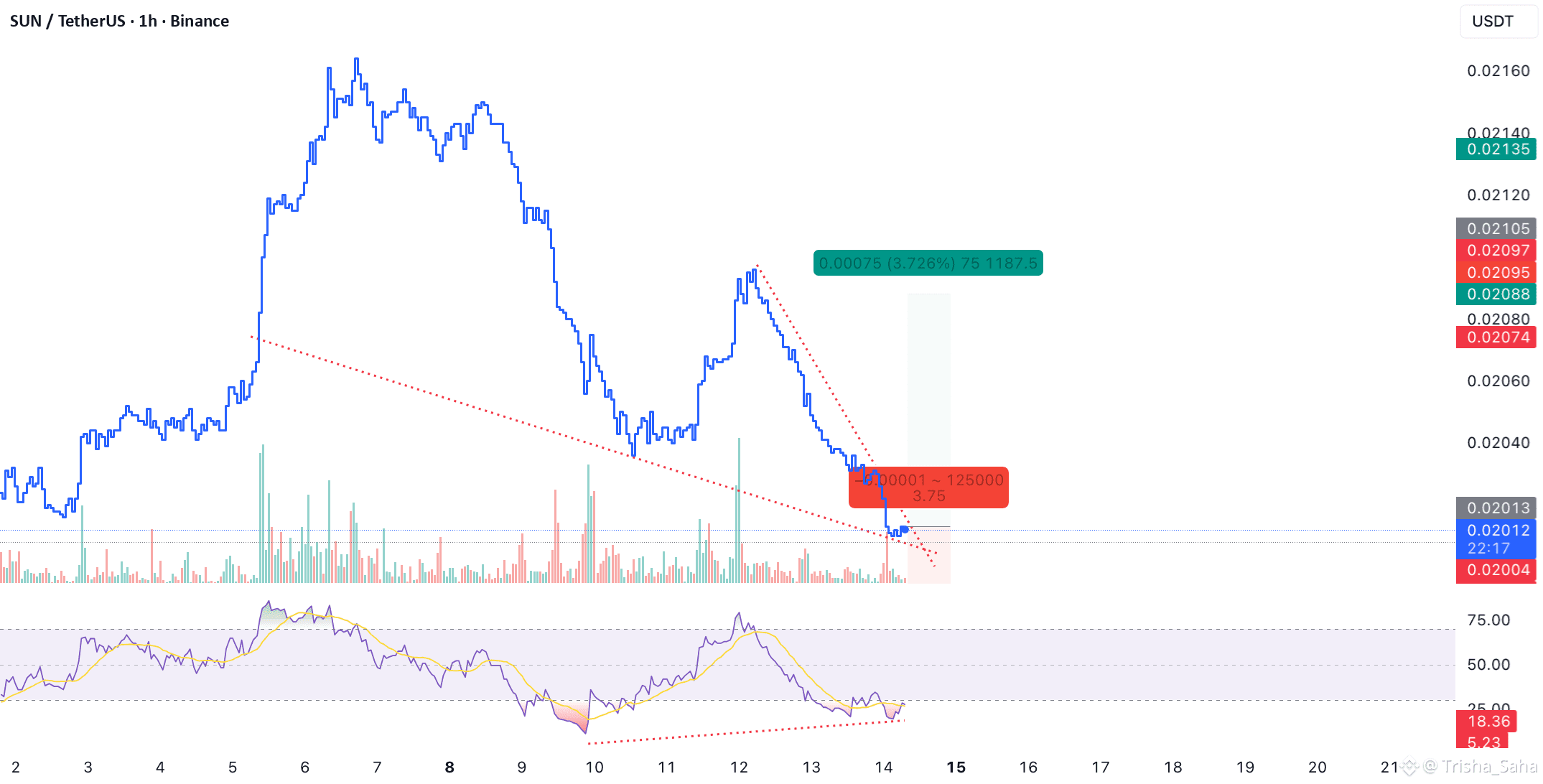Select the red 0.02074 price label
Screen dimensions: 1543x784
(1496, 337)
